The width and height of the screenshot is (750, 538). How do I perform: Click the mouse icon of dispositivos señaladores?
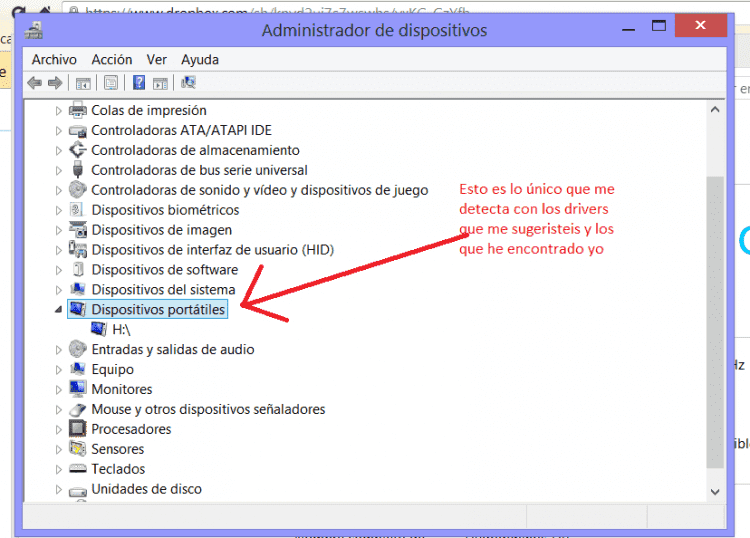coord(77,409)
